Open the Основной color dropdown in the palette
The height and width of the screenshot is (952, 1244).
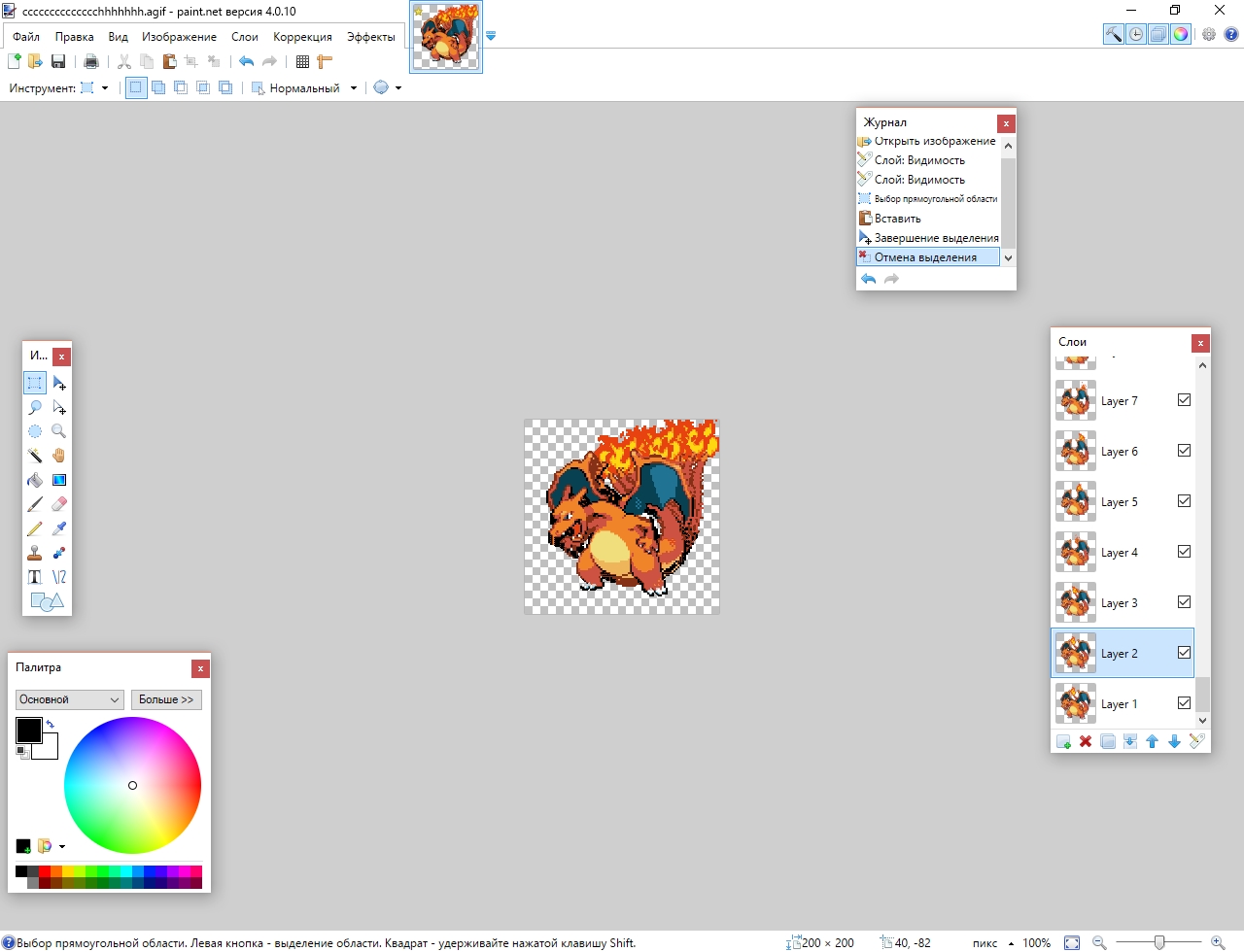point(70,699)
